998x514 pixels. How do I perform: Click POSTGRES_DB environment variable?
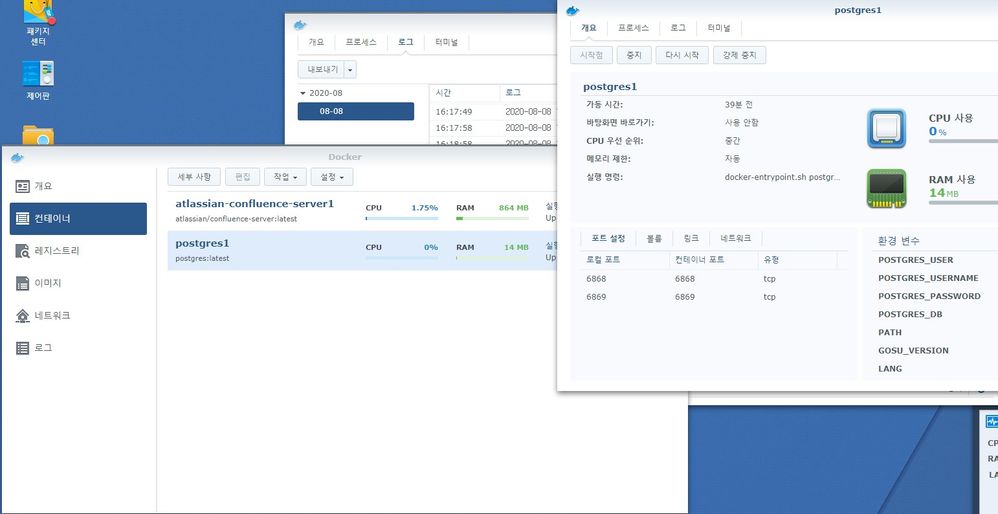(910, 314)
